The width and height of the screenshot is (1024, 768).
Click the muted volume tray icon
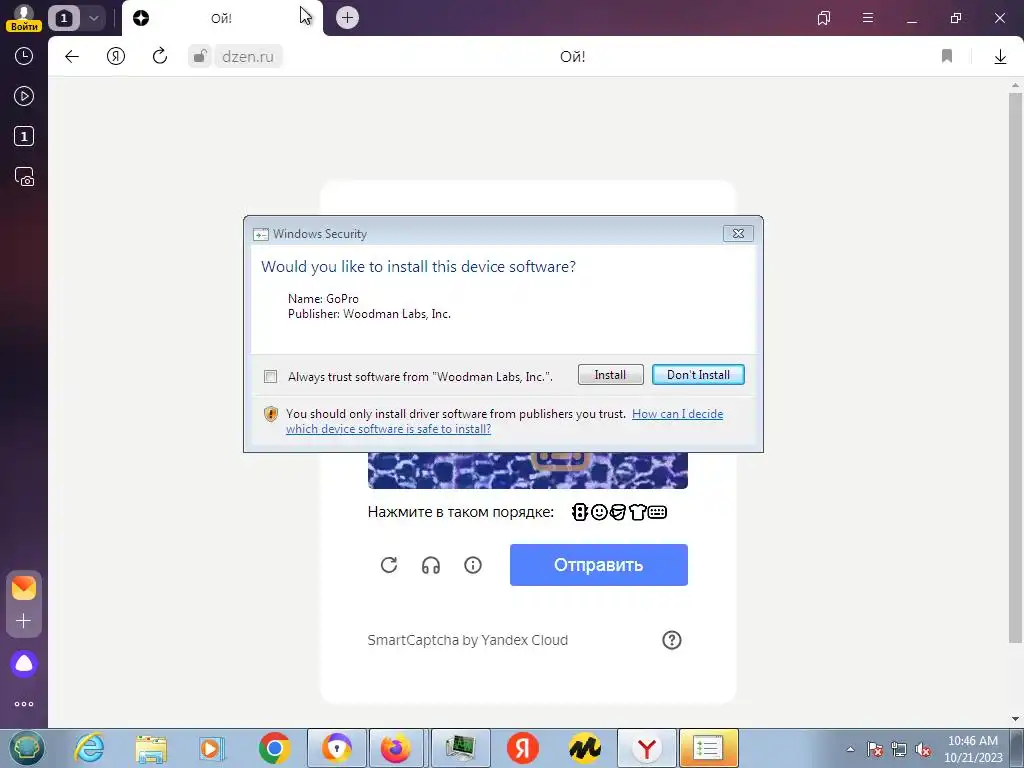[x=923, y=749]
